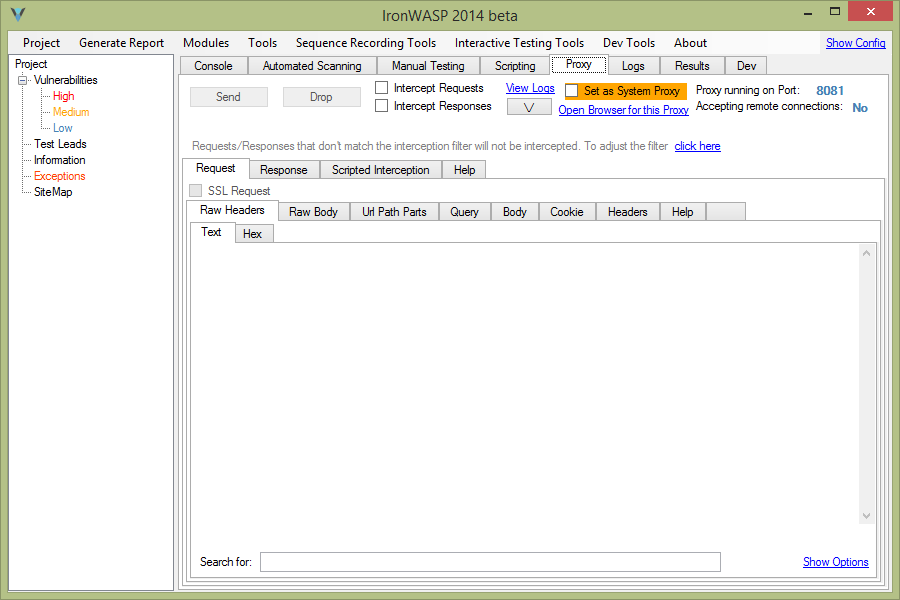
Task: Select the SiteMap tree item
Action: pyautogui.click(x=53, y=192)
